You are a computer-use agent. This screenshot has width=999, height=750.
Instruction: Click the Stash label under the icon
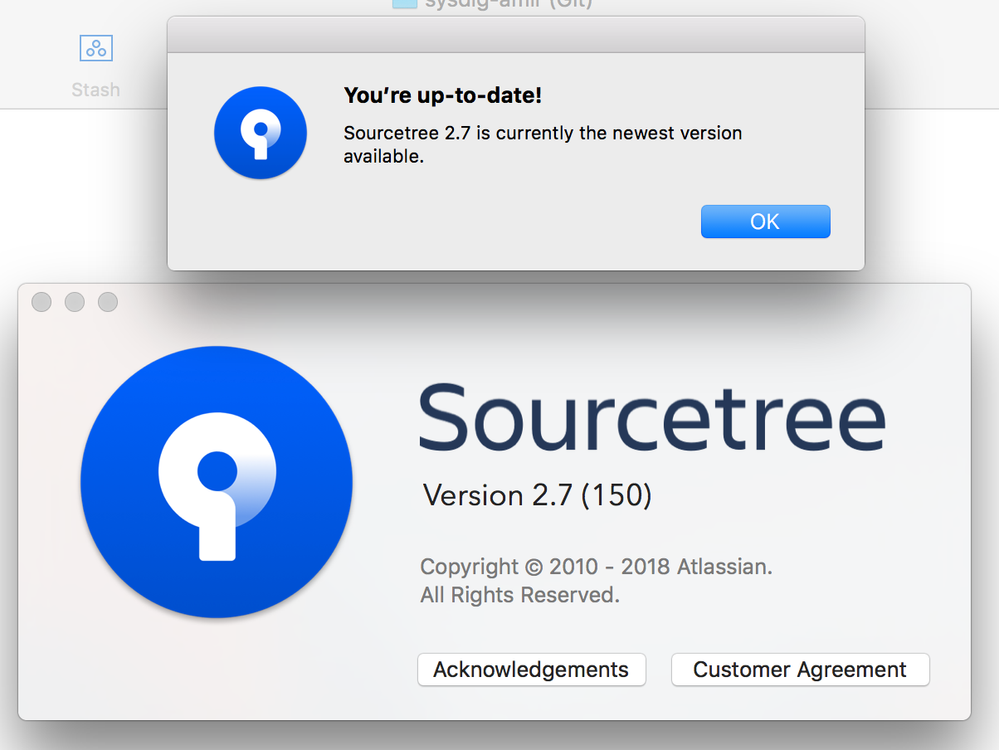(96, 90)
